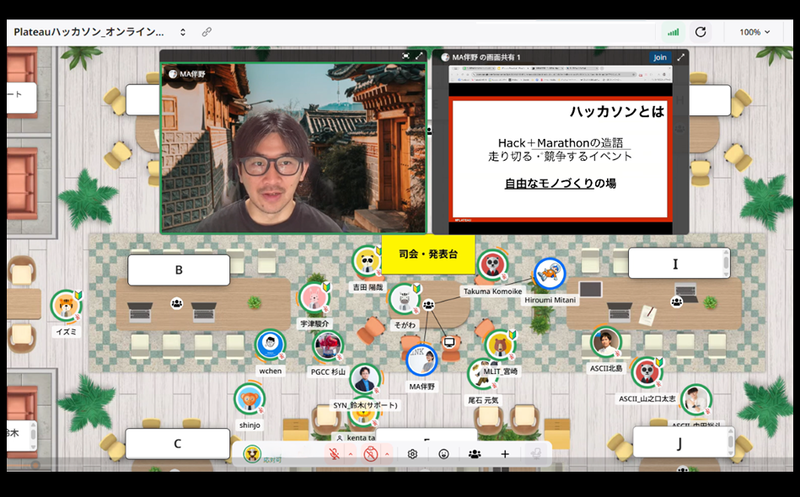Expand the MA伴野 screen share window
The width and height of the screenshot is (800, 497).
click(x=681, y=57)
